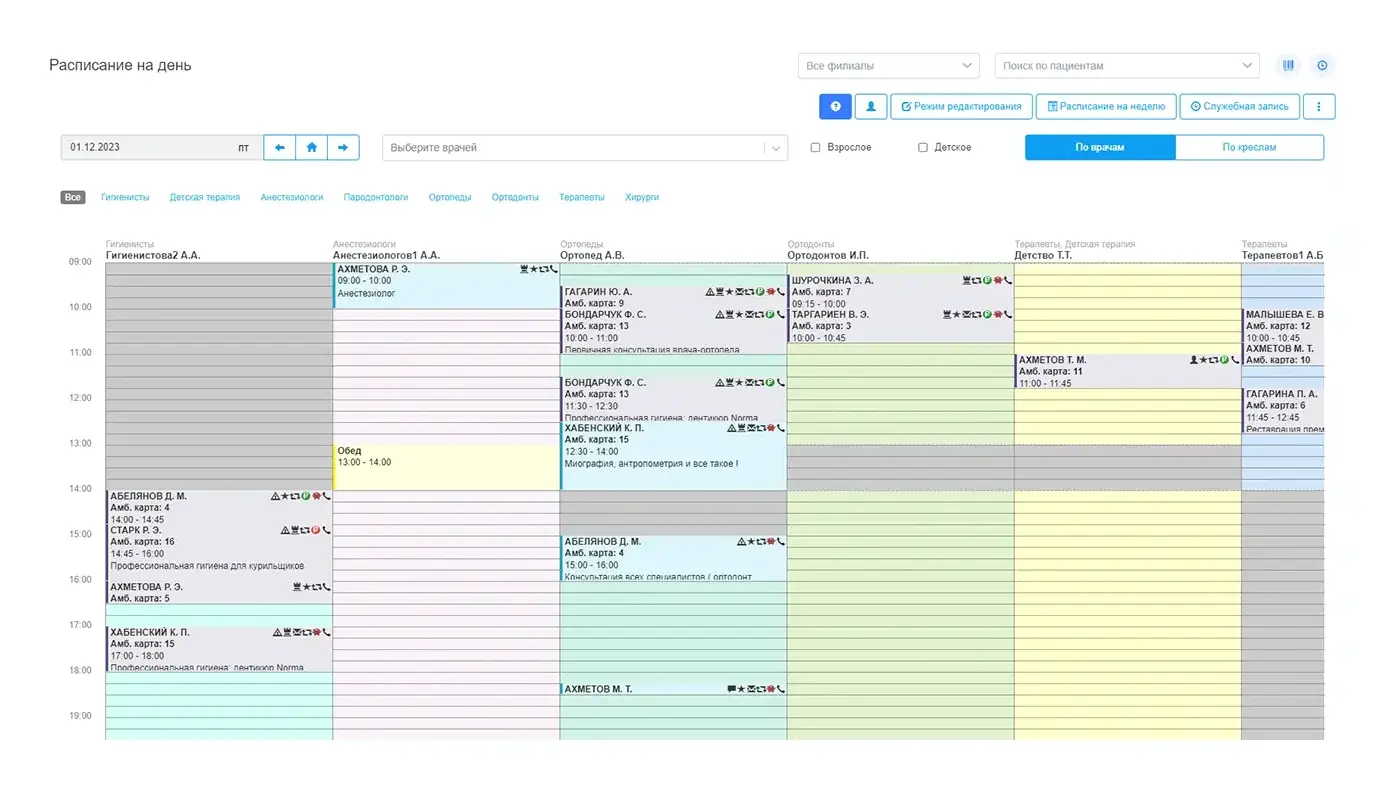Enable the Взрослое checkbox

coord(815,148)
